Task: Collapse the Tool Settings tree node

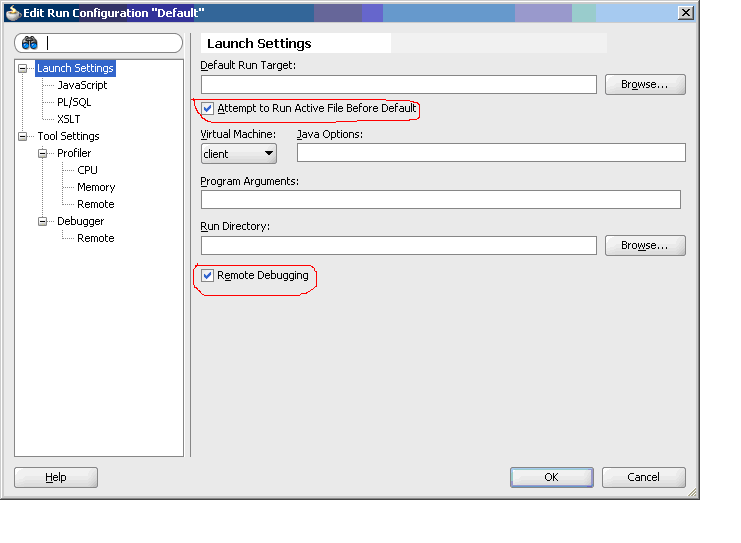Action: click(x=22, y=137)
